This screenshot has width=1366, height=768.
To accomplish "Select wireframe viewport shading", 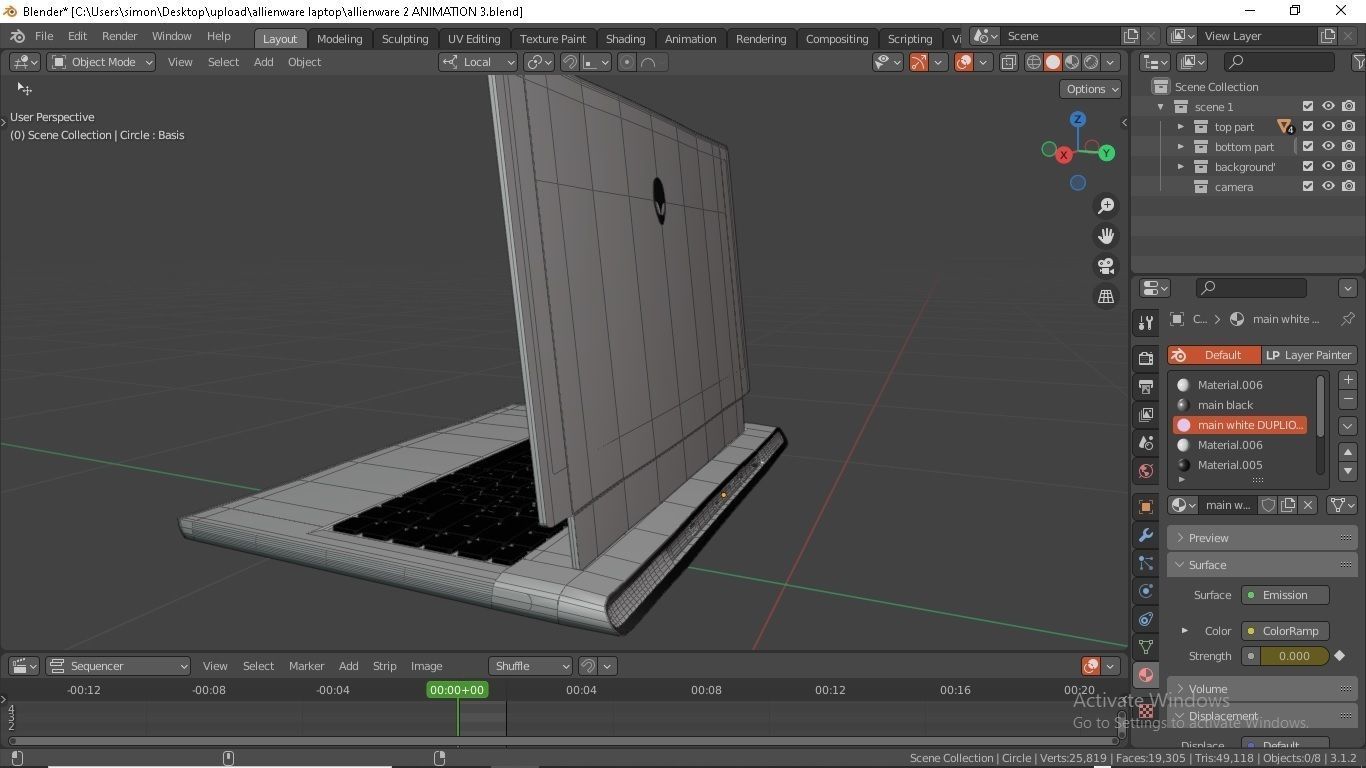I will 1034,62.
